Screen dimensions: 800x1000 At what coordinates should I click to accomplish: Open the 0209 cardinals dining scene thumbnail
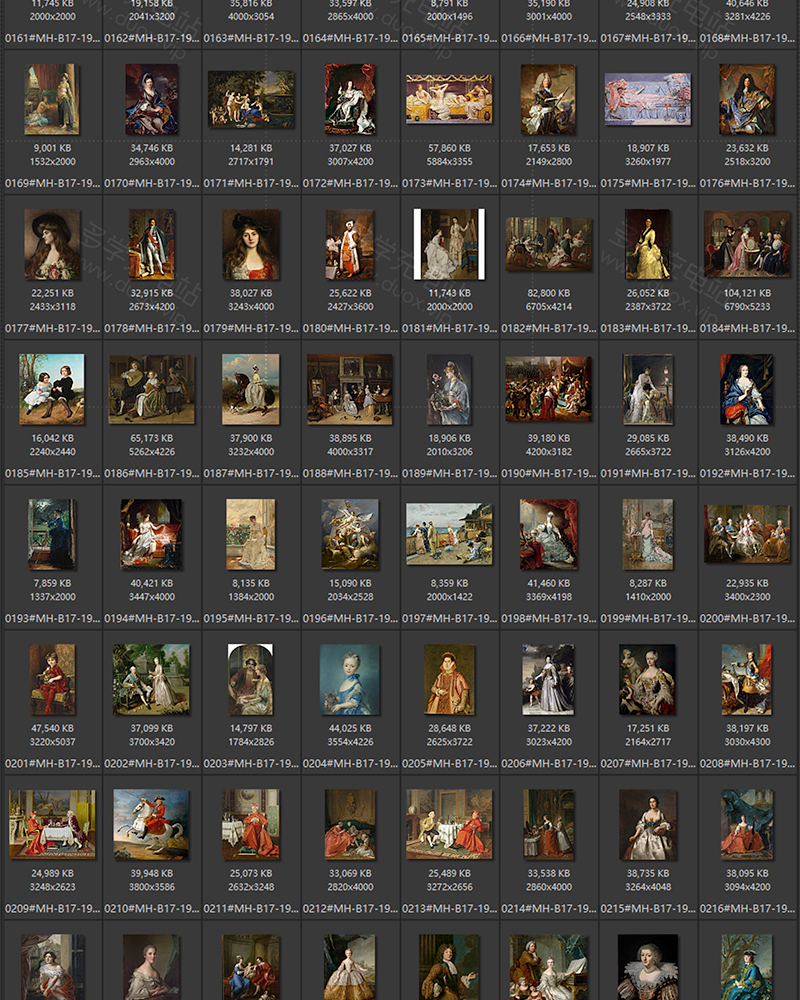[x=52, y=824]
